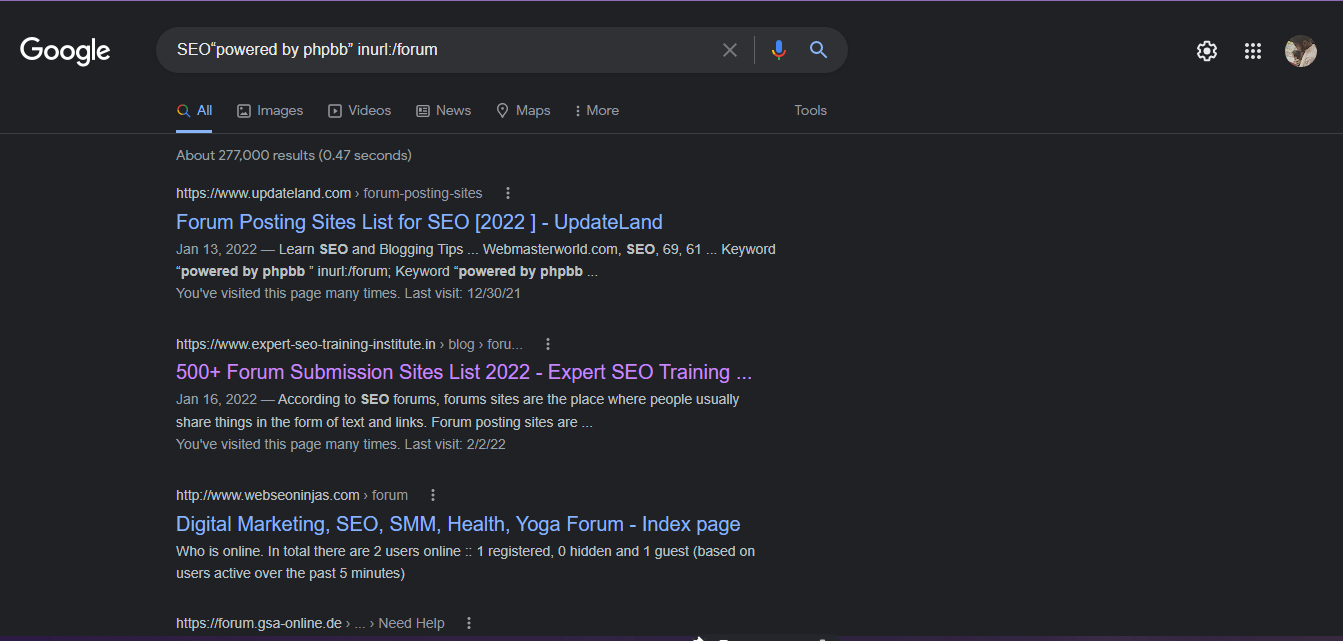Switch to Videos tab

(x=360, y=111)
